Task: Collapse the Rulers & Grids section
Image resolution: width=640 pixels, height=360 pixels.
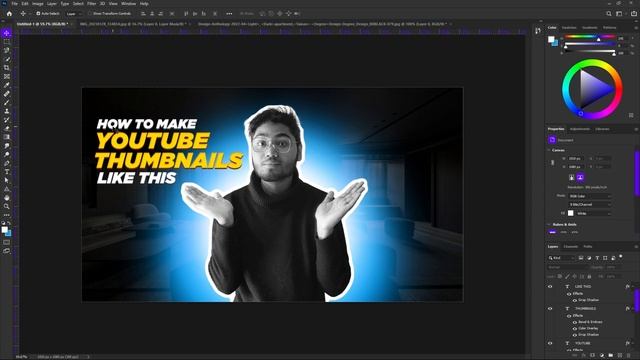Action: [x=549, y=224]
